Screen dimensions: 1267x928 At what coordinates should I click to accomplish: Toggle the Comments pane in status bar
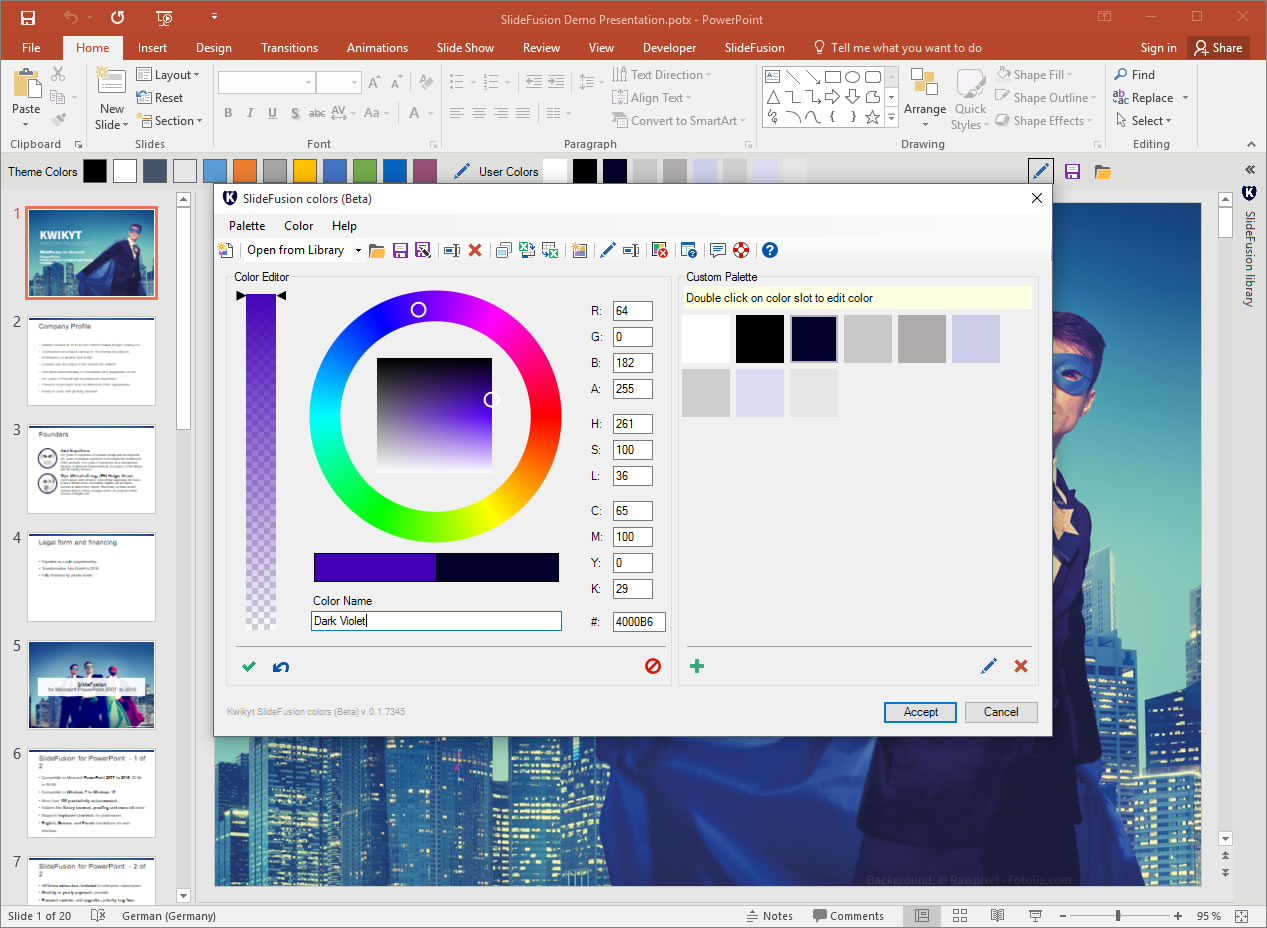[x=848, y=915]
